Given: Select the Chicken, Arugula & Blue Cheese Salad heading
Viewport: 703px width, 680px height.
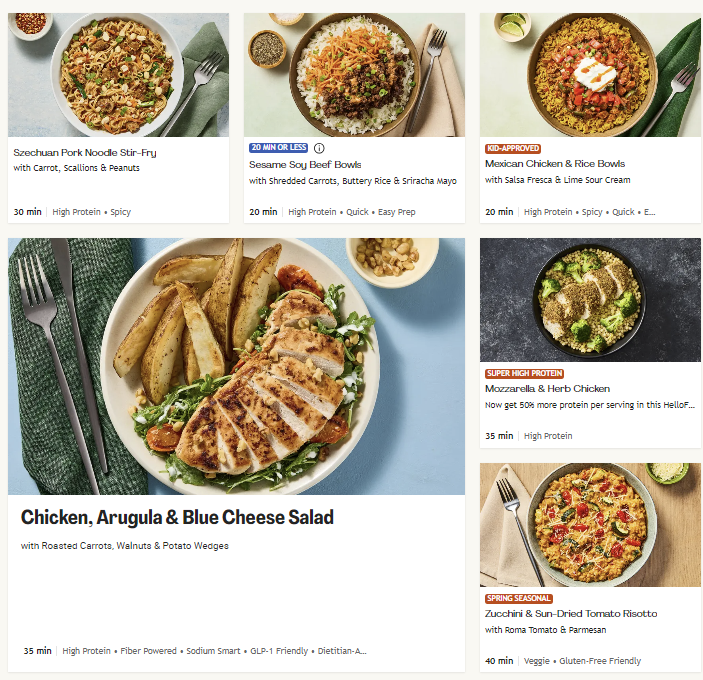Looking at the screenshot, I should [177, 518].
